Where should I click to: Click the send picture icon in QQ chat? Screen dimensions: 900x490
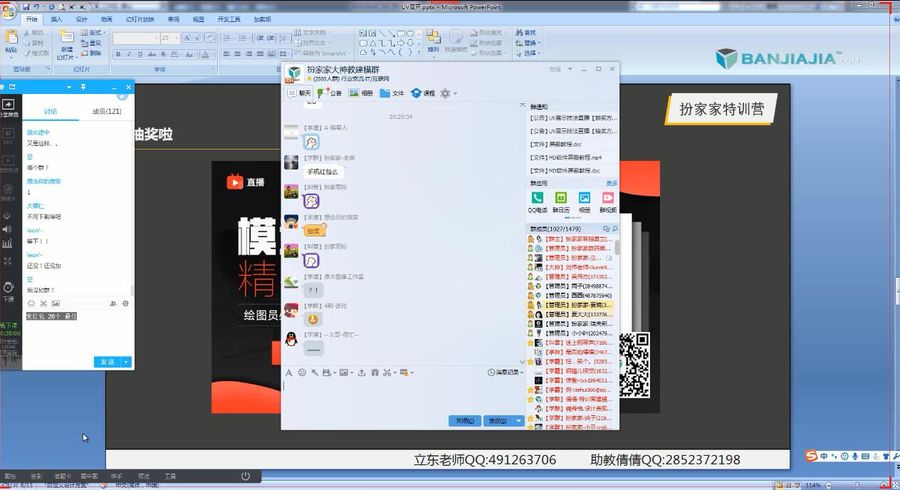pos(343,372)
